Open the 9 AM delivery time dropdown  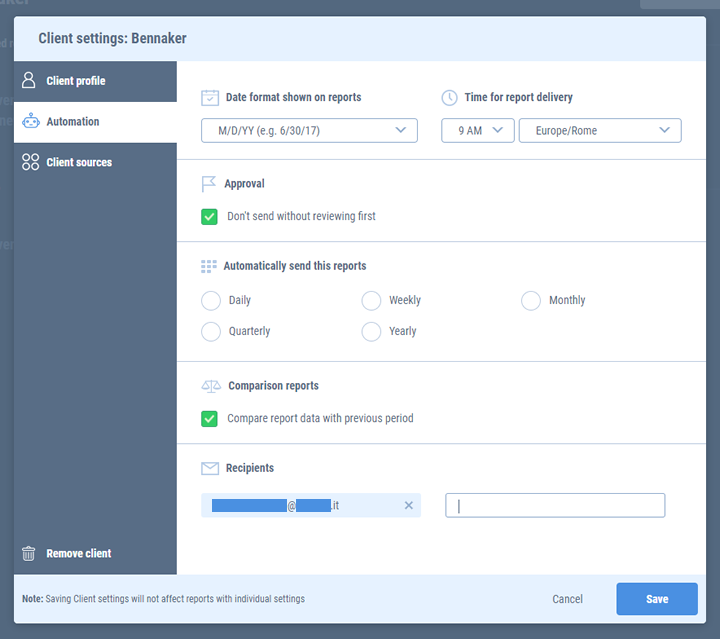[478, 130]
